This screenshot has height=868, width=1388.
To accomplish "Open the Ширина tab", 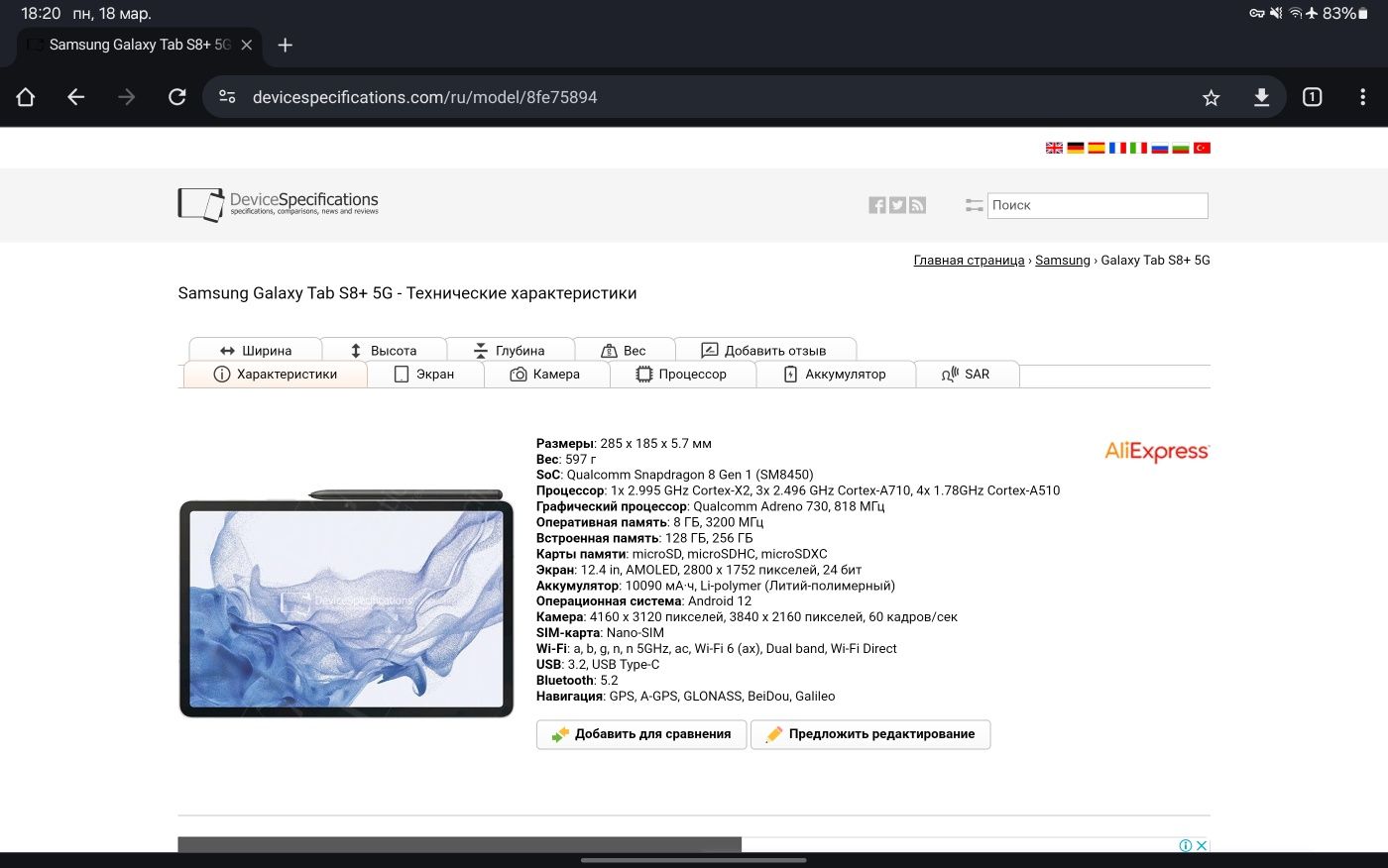I will (x=255, y=350).
